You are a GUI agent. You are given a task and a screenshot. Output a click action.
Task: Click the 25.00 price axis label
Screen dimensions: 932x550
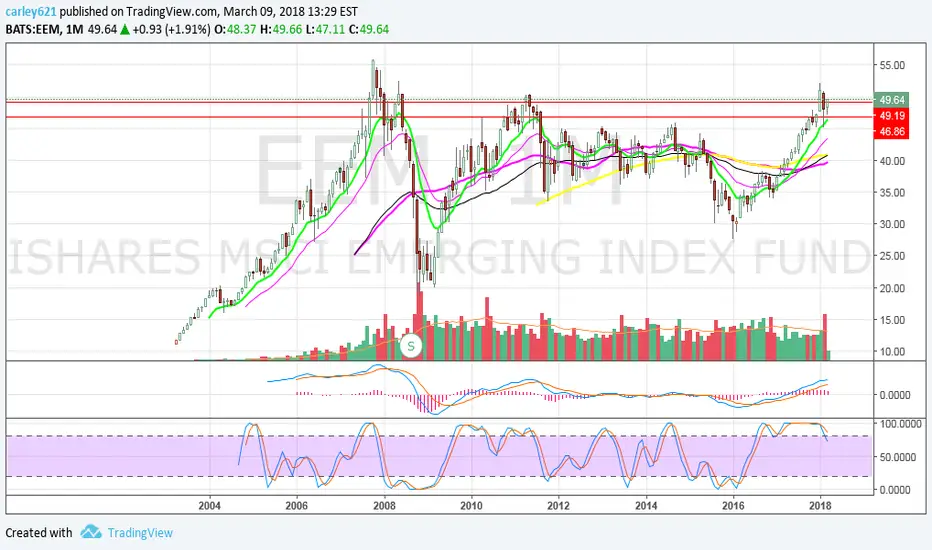[892, 256]
